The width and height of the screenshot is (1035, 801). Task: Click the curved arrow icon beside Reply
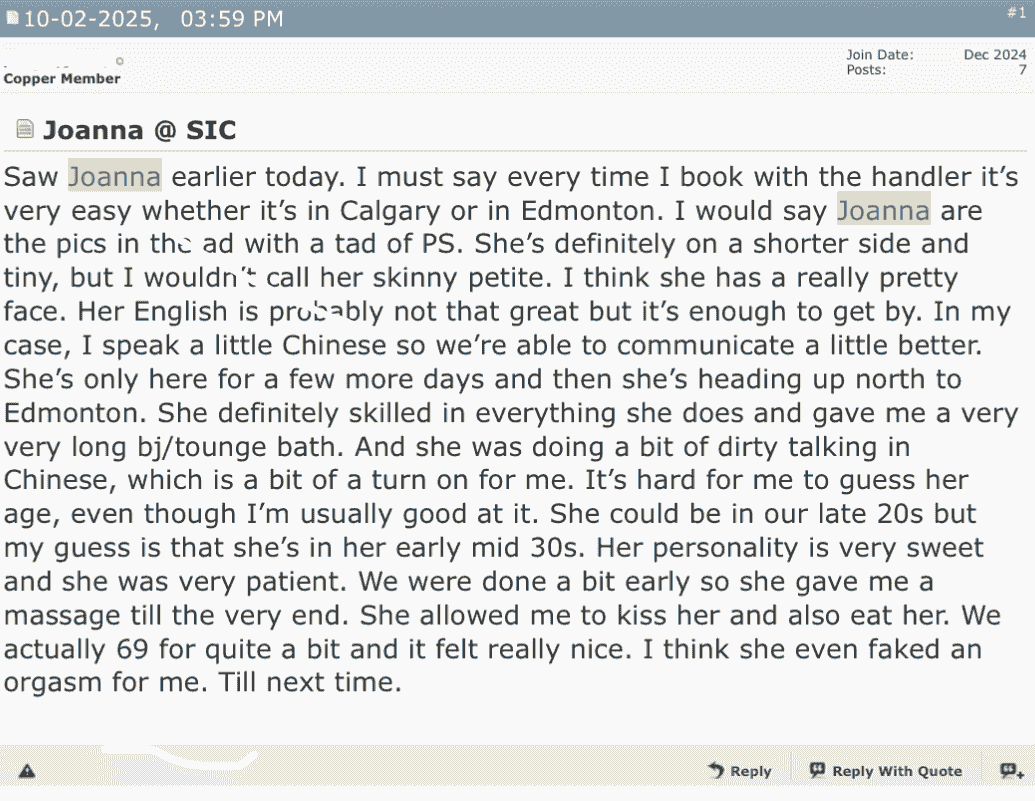[716, 770]
